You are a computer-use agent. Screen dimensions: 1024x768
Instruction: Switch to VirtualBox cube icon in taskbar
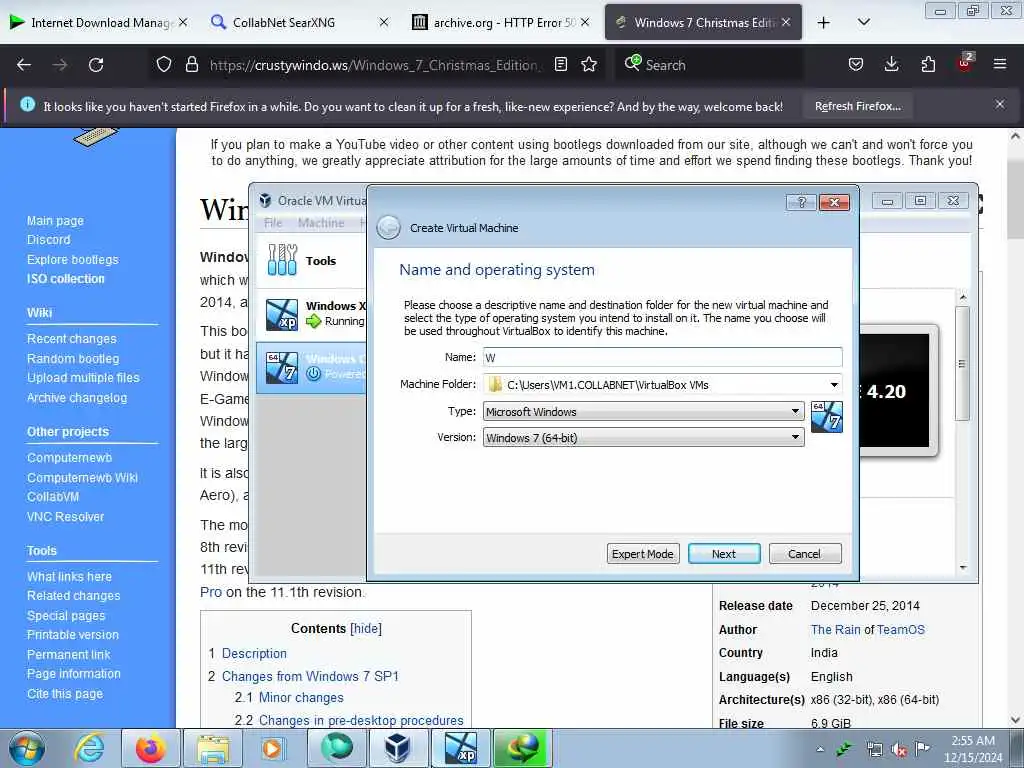click(x=397, y=748)
